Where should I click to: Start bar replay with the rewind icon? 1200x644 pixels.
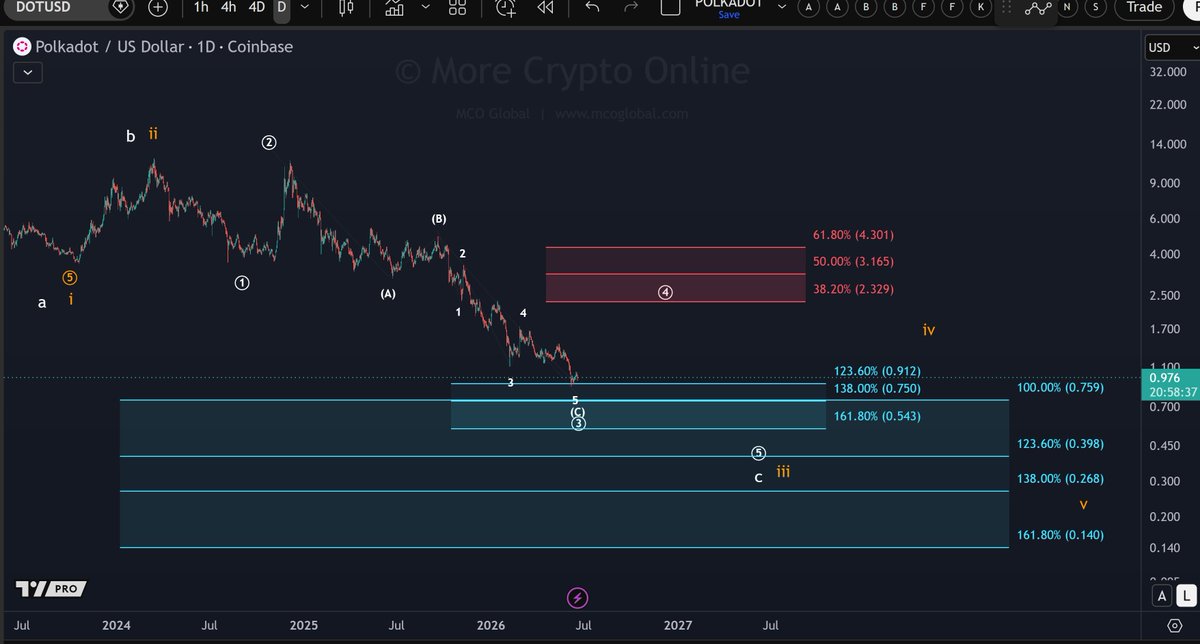(x=545, y=7)
